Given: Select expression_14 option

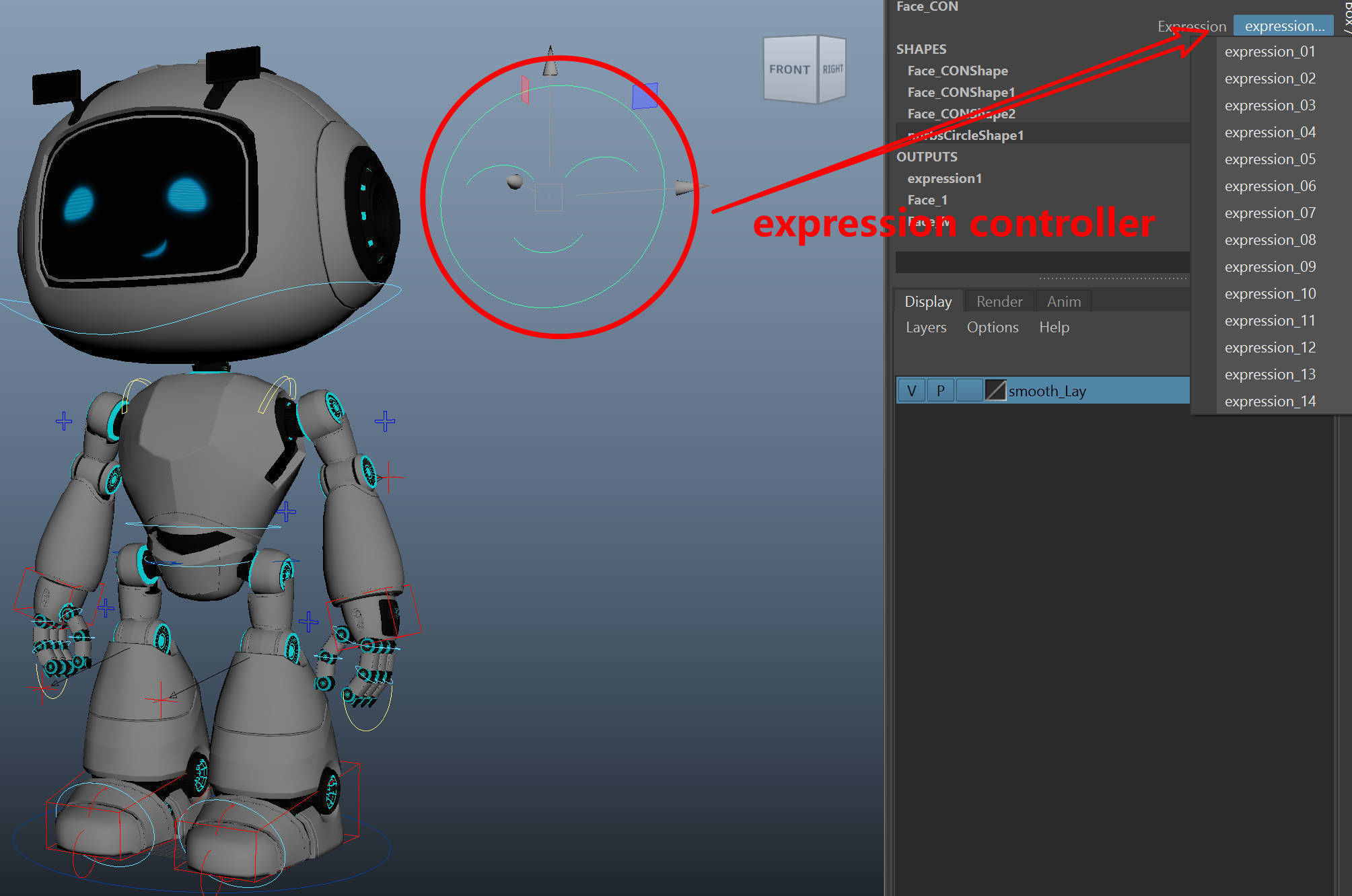Looking at the screenshot, I should click(x=1269, y=402).
